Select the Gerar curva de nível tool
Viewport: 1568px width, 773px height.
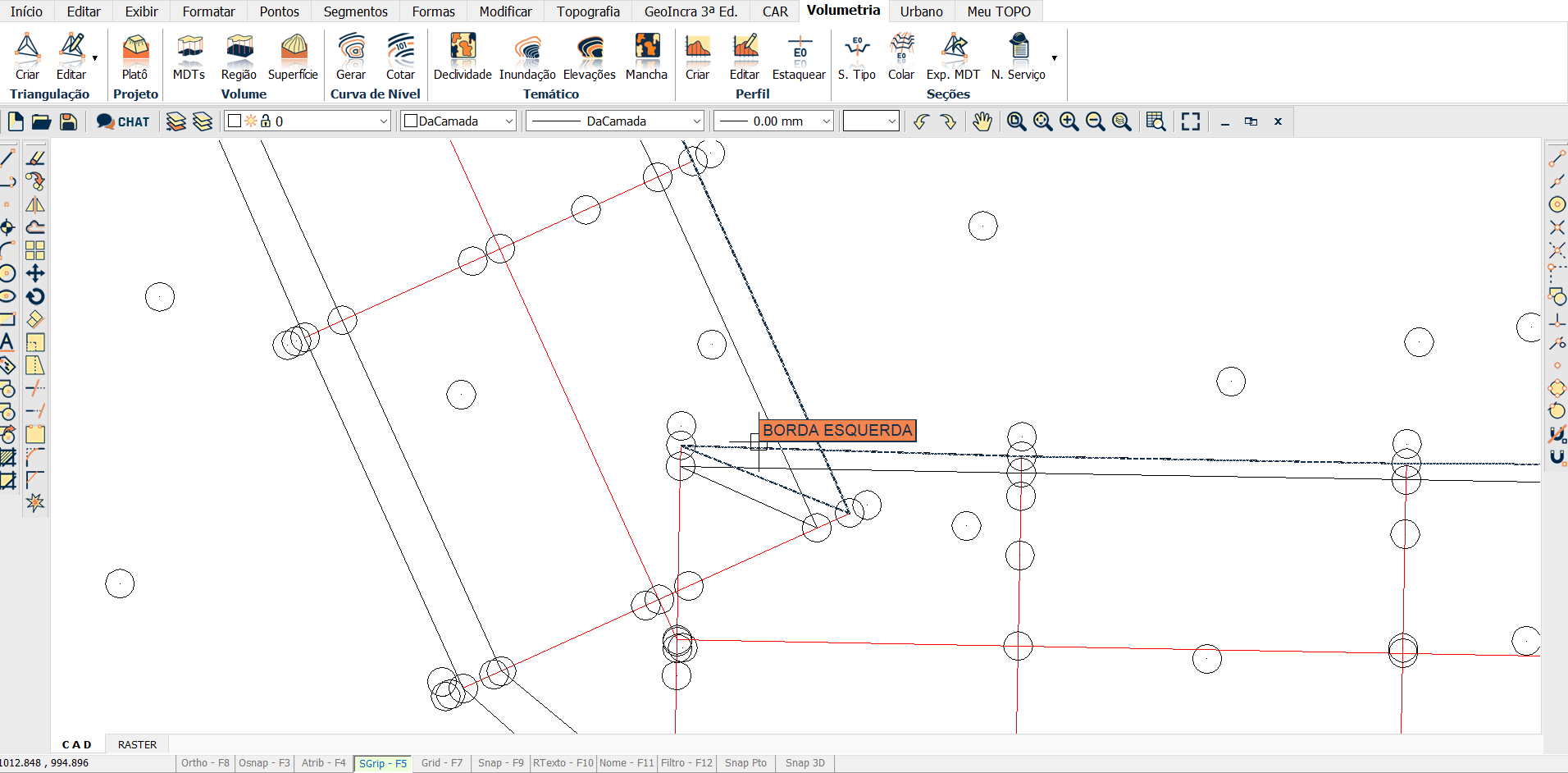point(351,56)
